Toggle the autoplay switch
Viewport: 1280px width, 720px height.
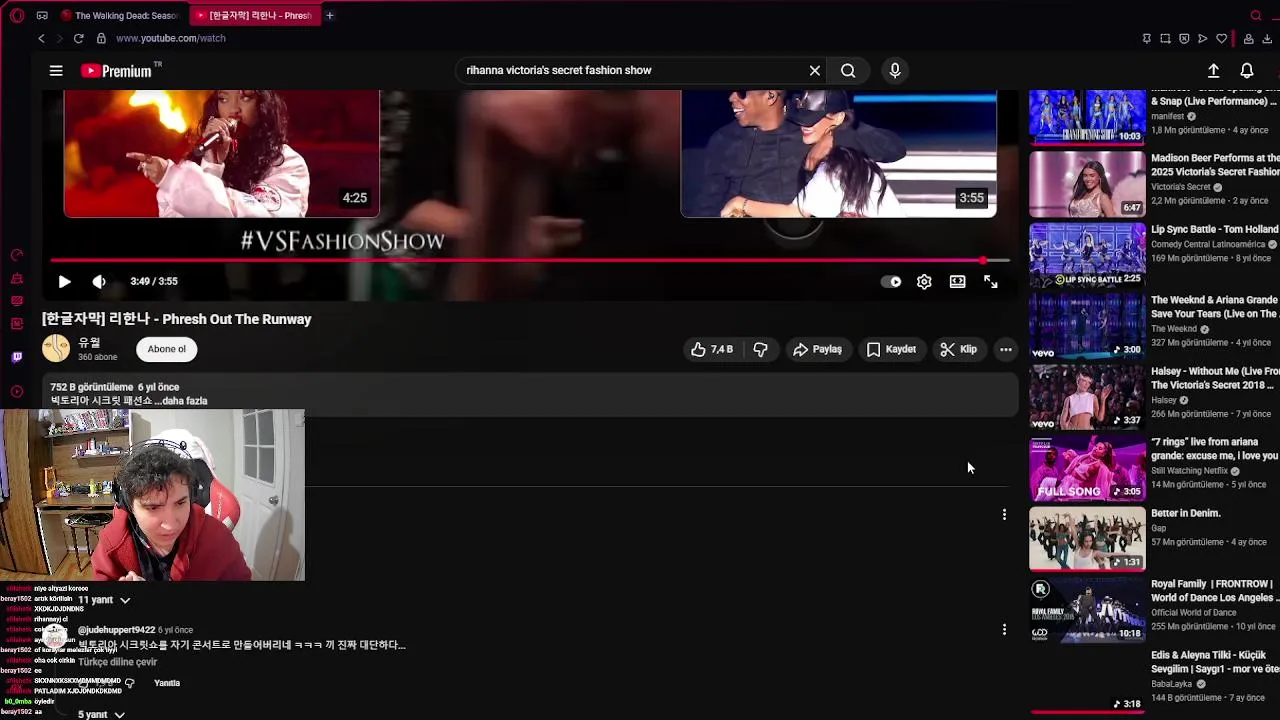pos(891,282)
